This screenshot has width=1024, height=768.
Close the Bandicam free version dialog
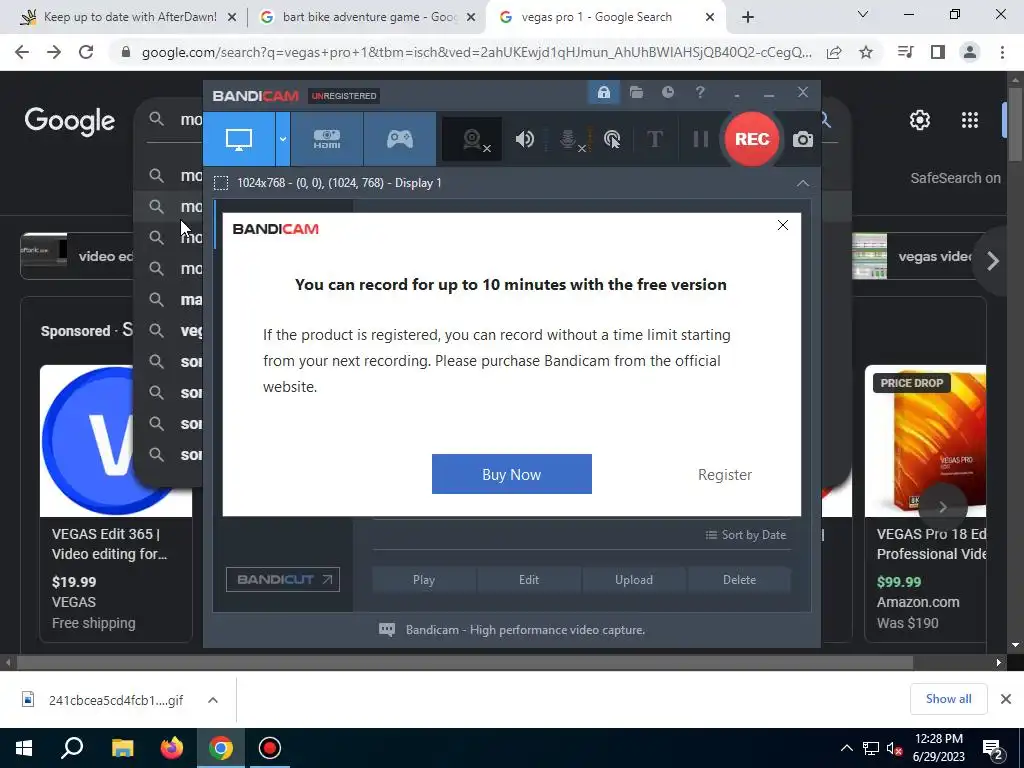point(782,225)
